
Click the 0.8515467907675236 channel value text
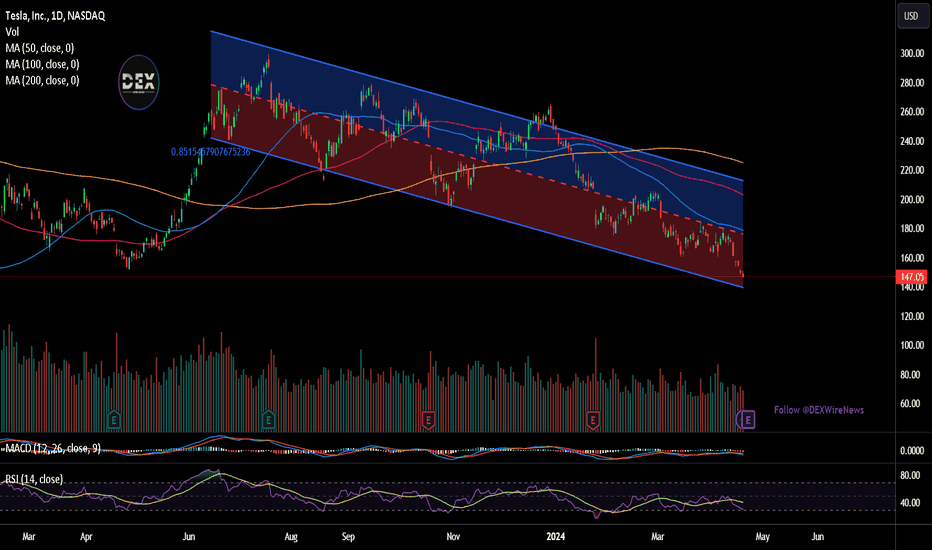click(210, 152)
